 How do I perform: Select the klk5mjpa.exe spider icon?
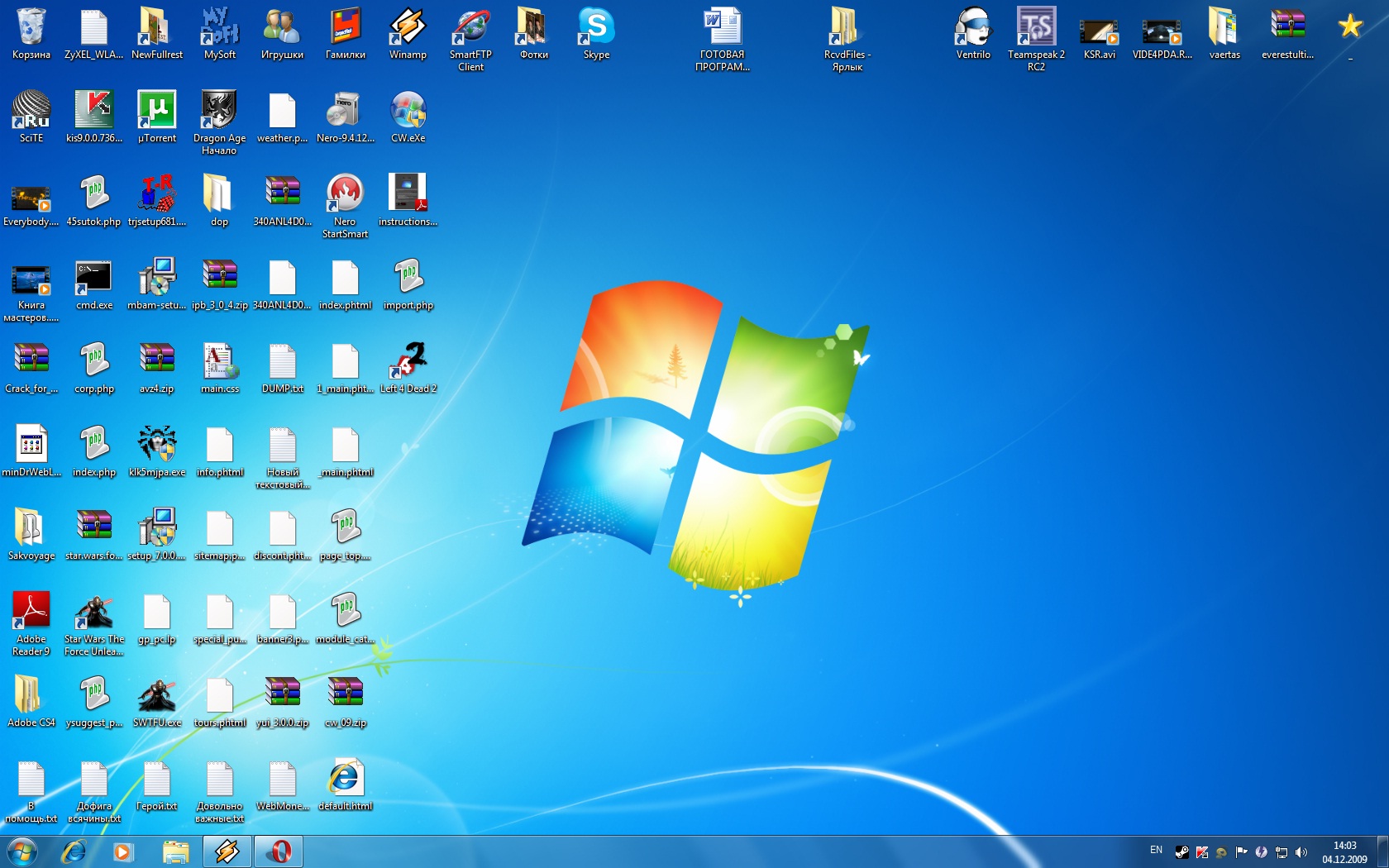tap(157, 451)
